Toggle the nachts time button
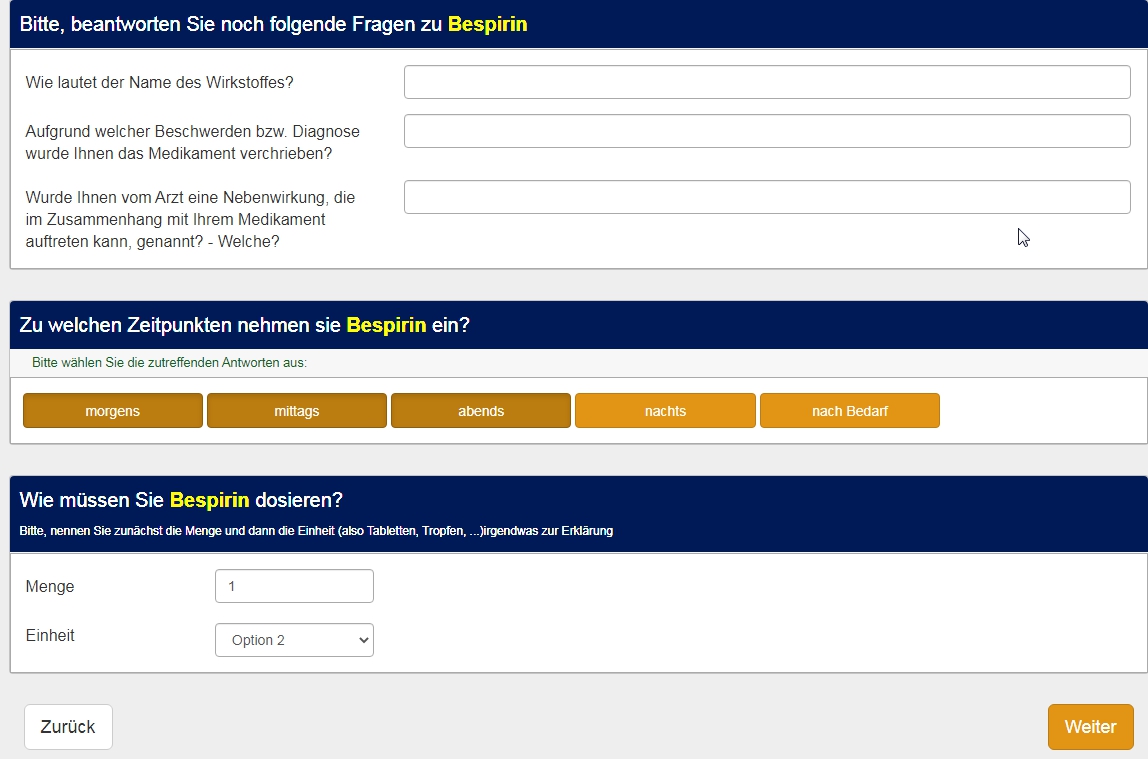 point(666,411)
